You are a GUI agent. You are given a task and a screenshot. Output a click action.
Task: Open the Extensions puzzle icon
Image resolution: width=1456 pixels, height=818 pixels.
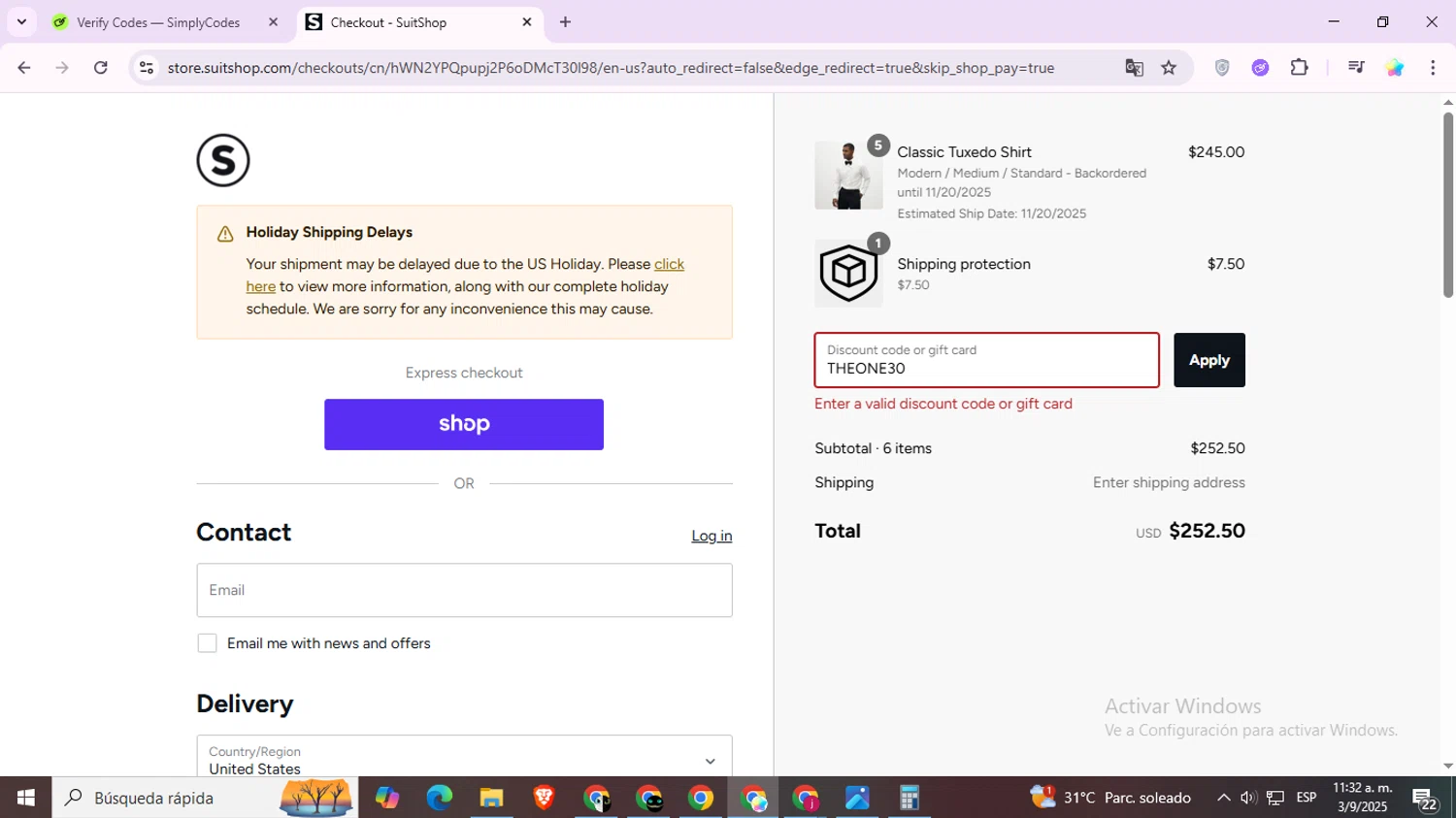[x=1299, y=68]
